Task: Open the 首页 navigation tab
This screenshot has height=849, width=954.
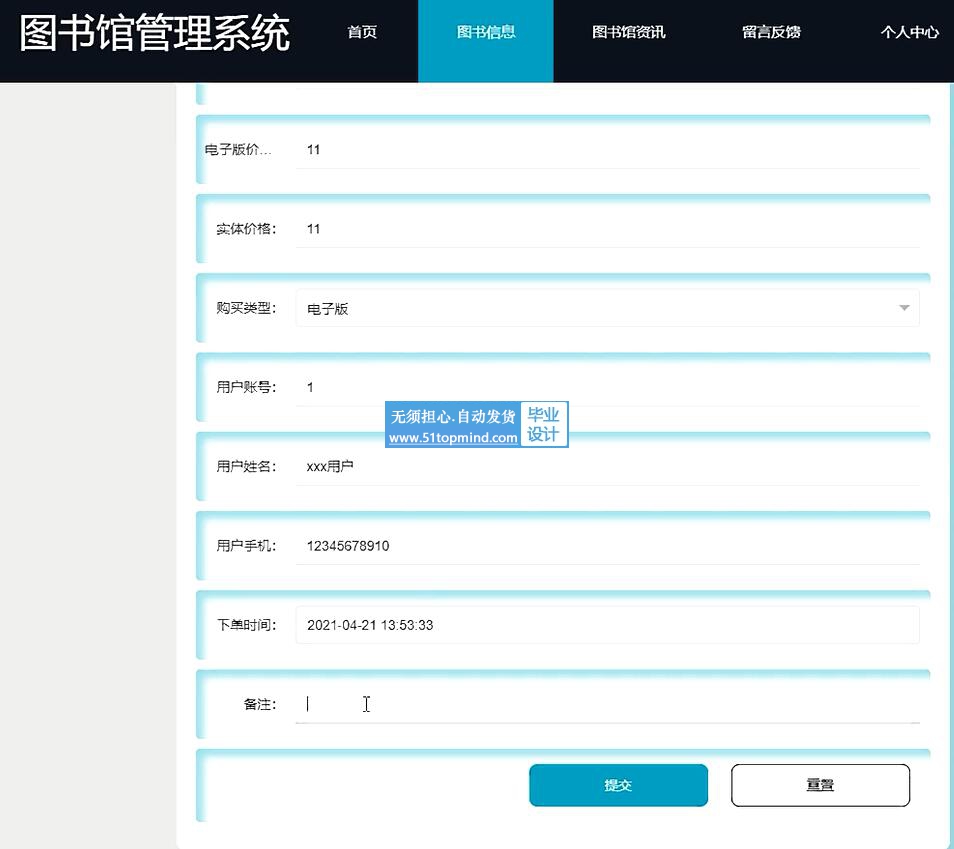Action: click(362, 32)
